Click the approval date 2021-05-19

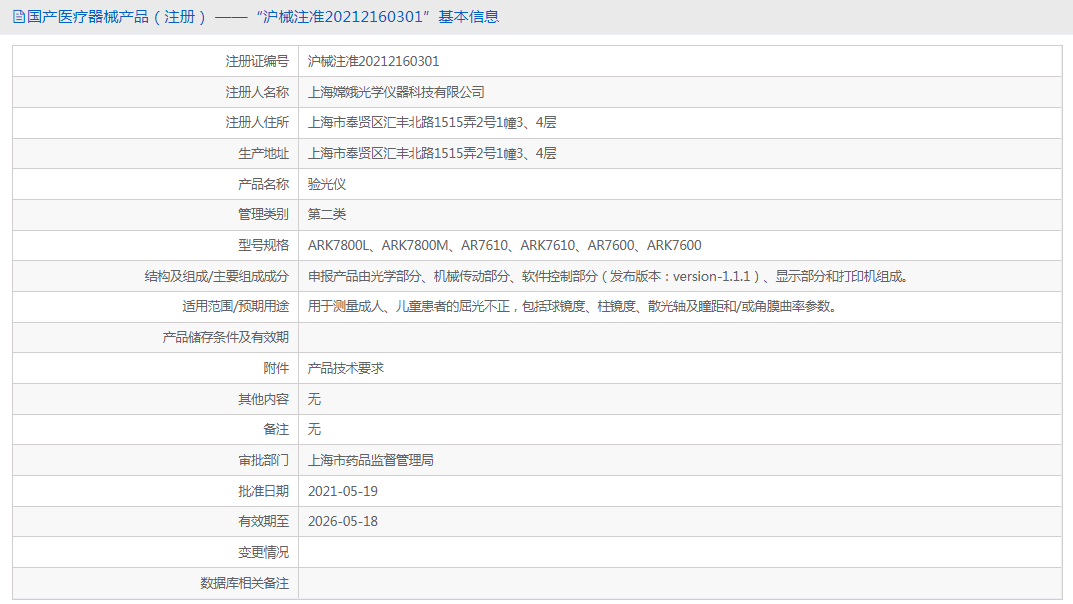343,491
